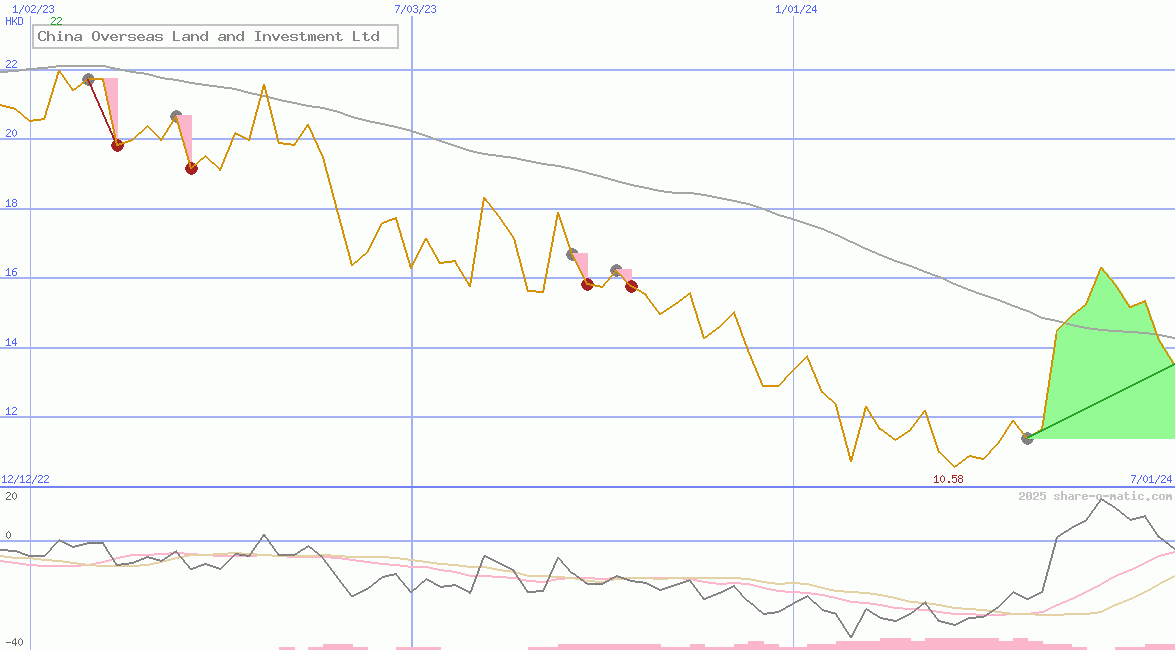The image size is (1175, 650).
Task: Select the second grey trade entry marker
Action: coord(176,117)
